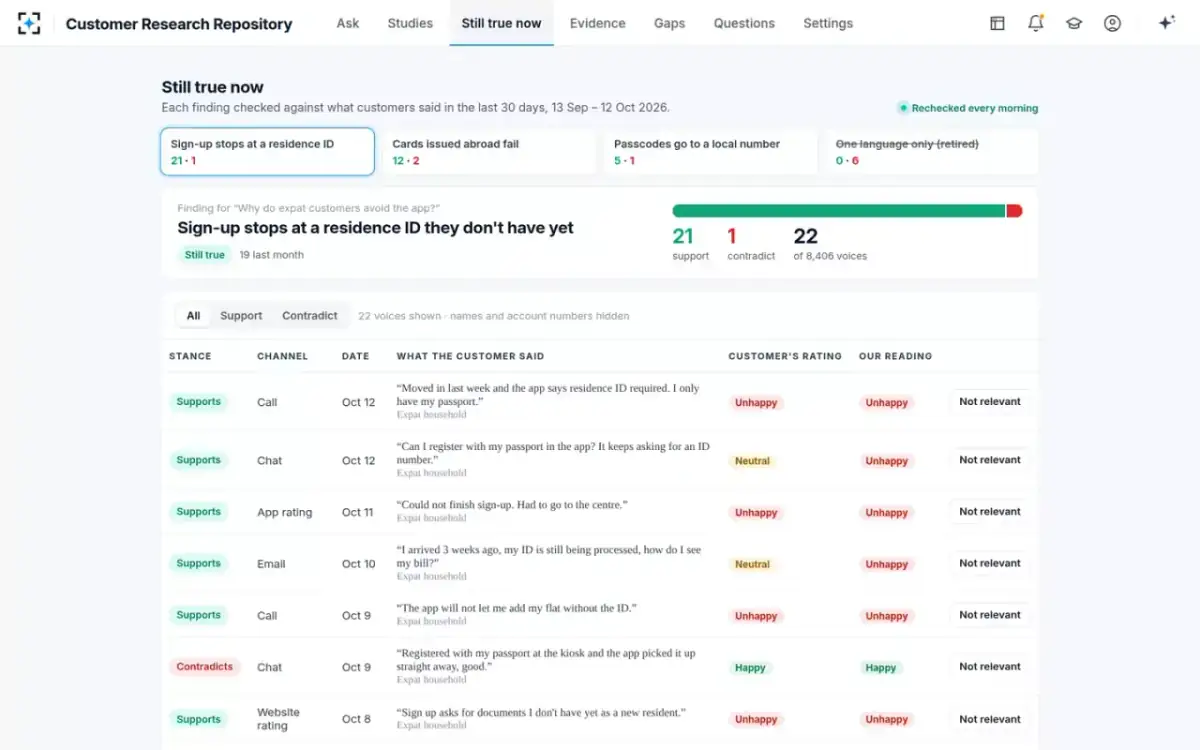Click the sparkle assistant icon

pyautogui.click(x=1166, y=23)
